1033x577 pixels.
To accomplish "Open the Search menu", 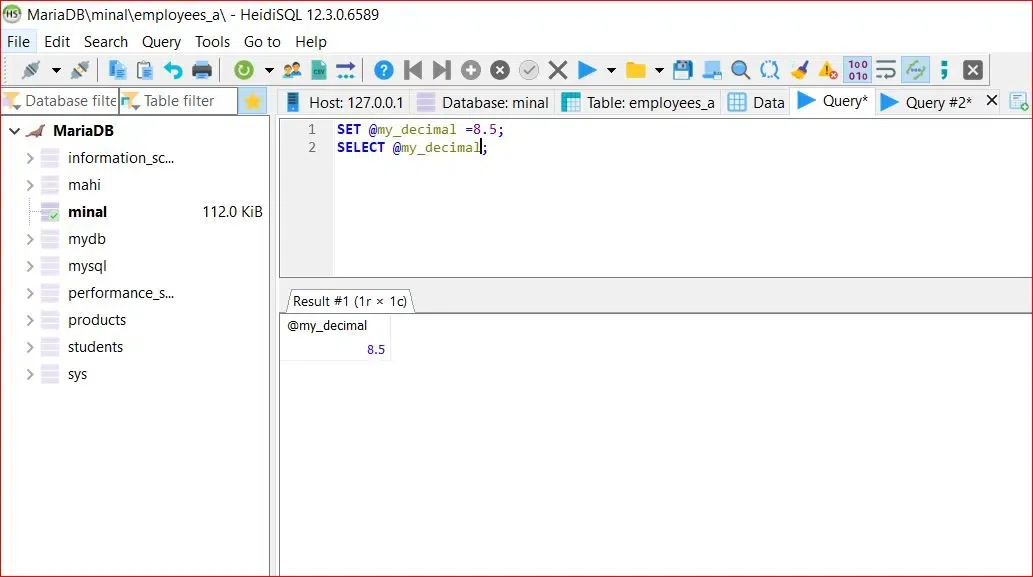I will click(x=106, y=41).
